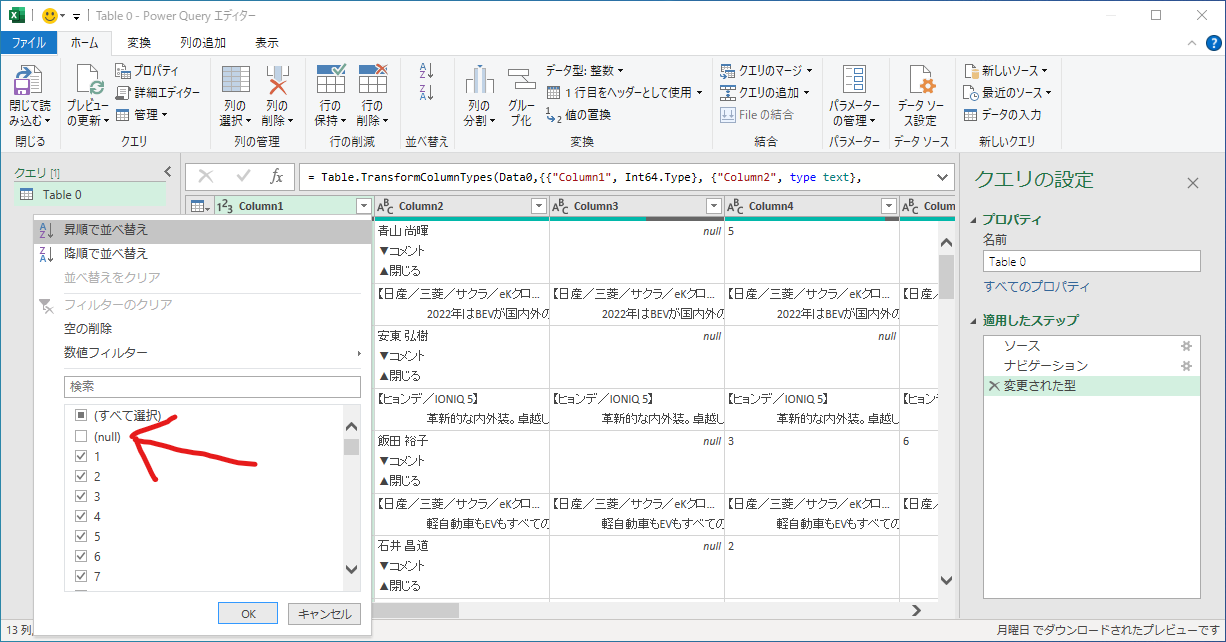Uncheck the value 3 checkbox
This screenshot has width=1226, height=642.
pyautogui.click(x=81, y=496)
